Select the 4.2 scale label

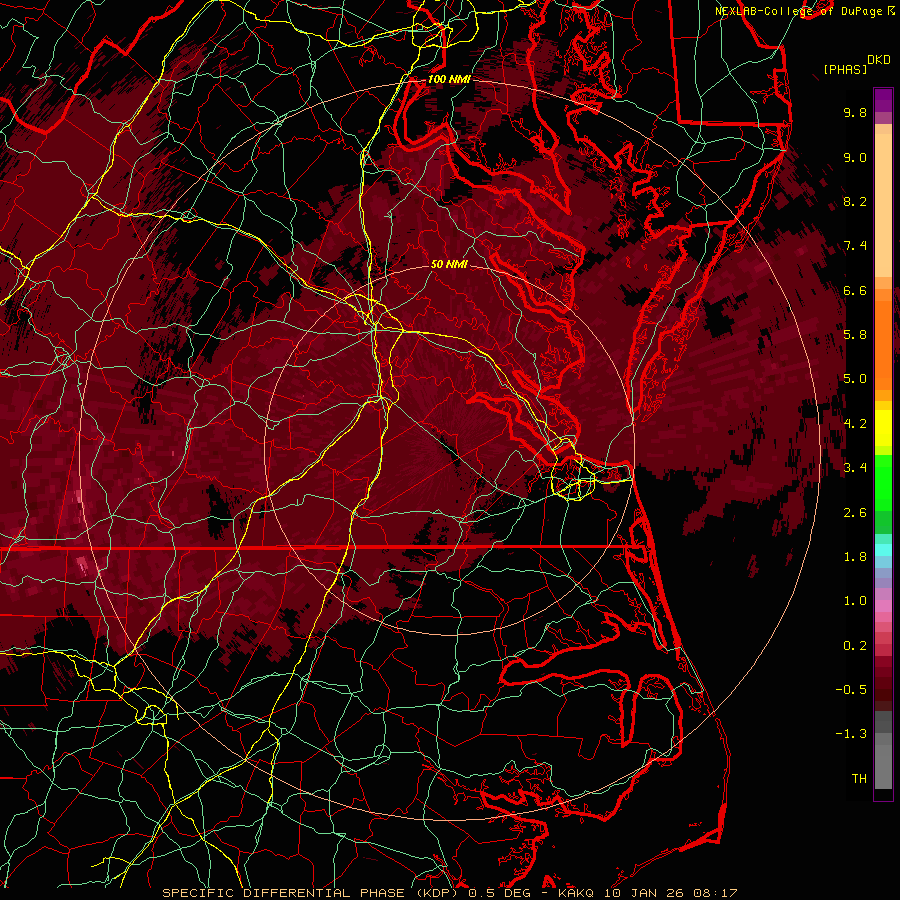point(855,424)
